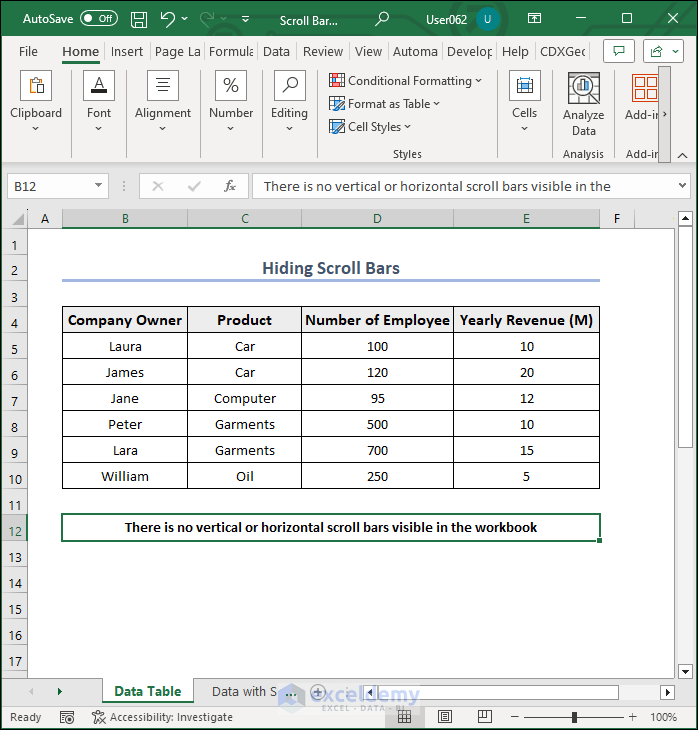The image size is (698, 730).
Task: Click horizontal scroll left arrow
Action: [x=370, y=692]
